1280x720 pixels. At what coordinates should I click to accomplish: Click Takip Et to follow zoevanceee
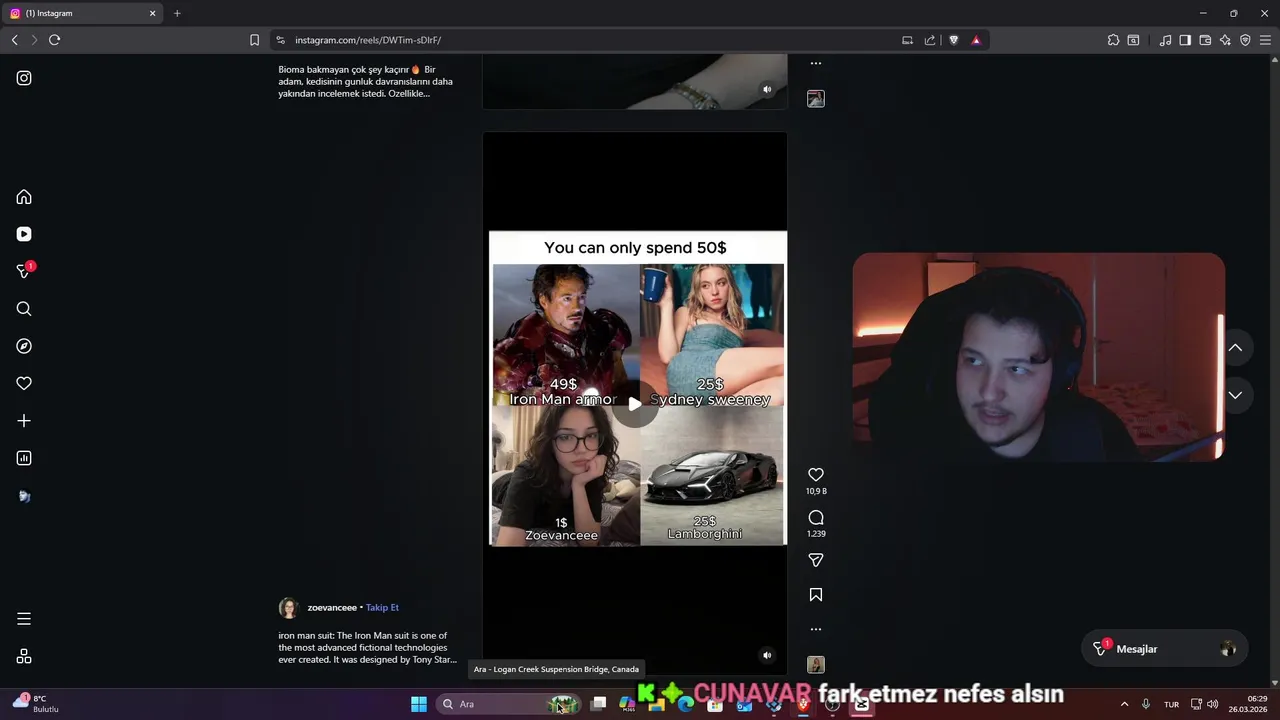[x=382, y=608]
